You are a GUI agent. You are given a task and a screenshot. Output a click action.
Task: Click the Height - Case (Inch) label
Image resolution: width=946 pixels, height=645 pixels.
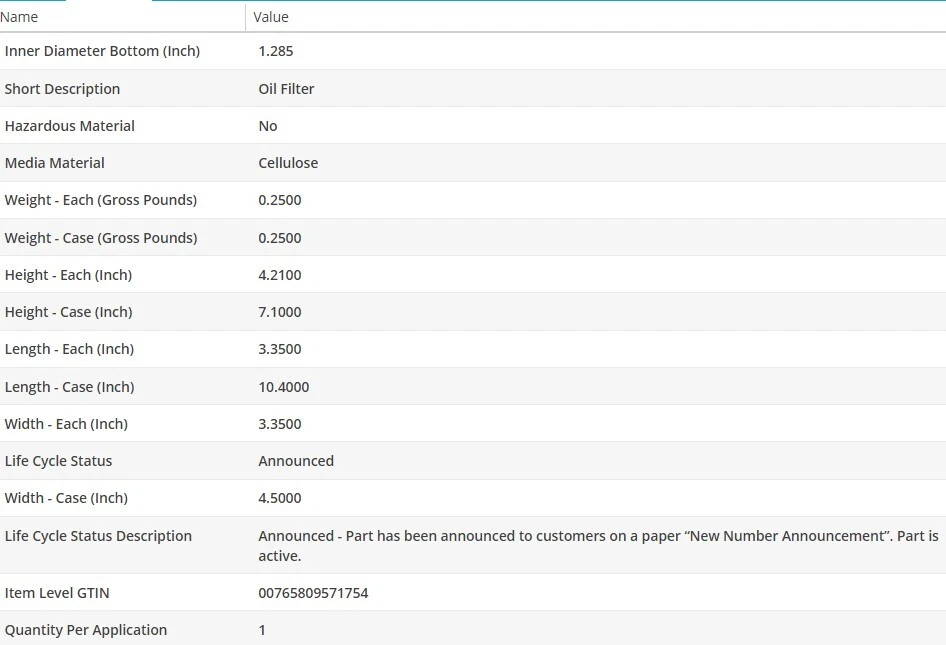click(68, 312)
